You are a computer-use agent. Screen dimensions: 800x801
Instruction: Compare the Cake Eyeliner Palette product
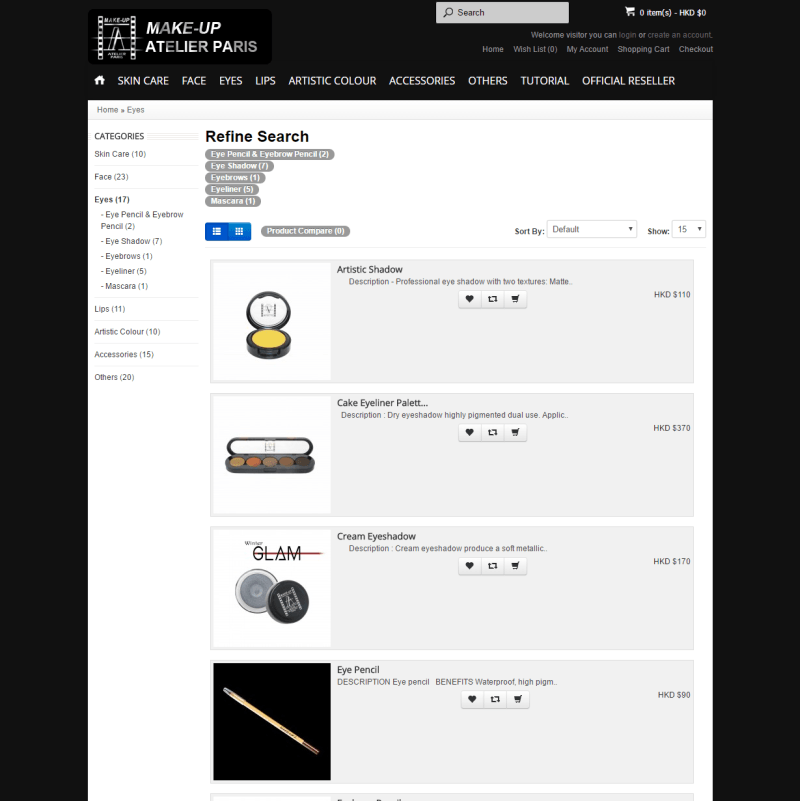coord(492,432)
